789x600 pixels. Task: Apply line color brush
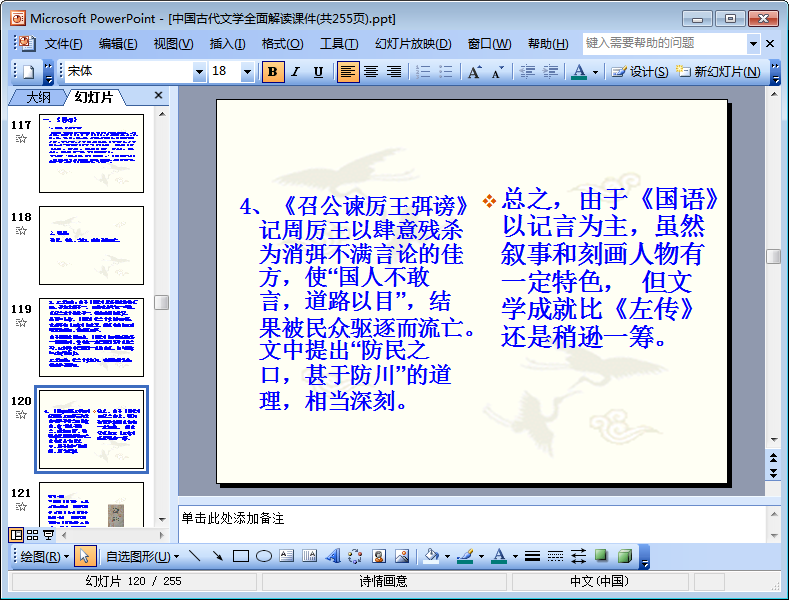point(465,556)
